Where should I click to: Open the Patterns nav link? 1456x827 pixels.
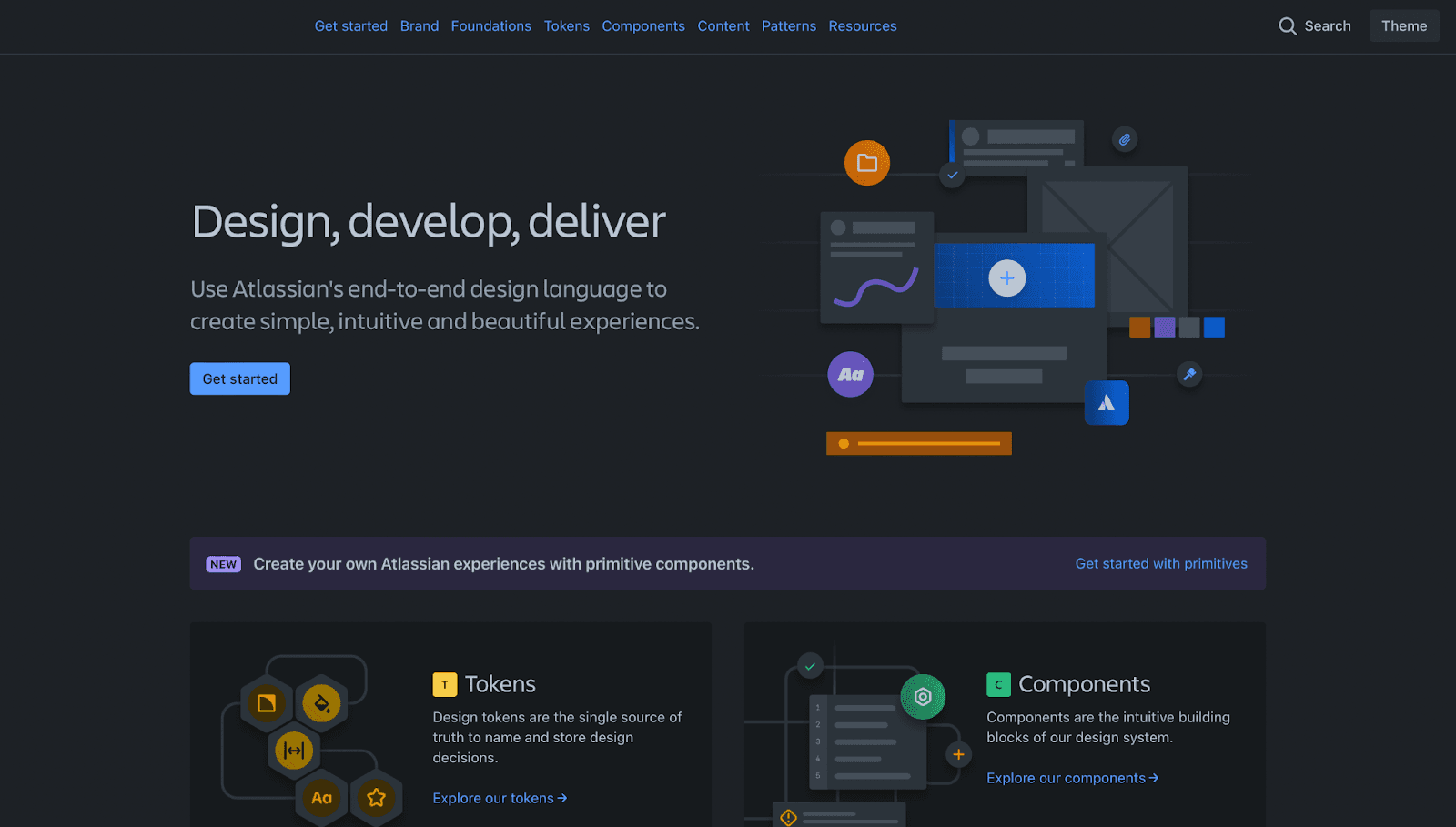tap(789, 26)
